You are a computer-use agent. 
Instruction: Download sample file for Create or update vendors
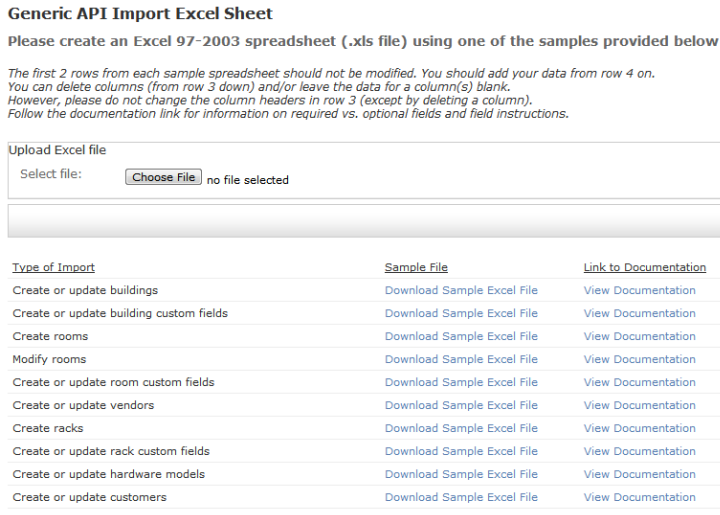(x=461, y=405)
